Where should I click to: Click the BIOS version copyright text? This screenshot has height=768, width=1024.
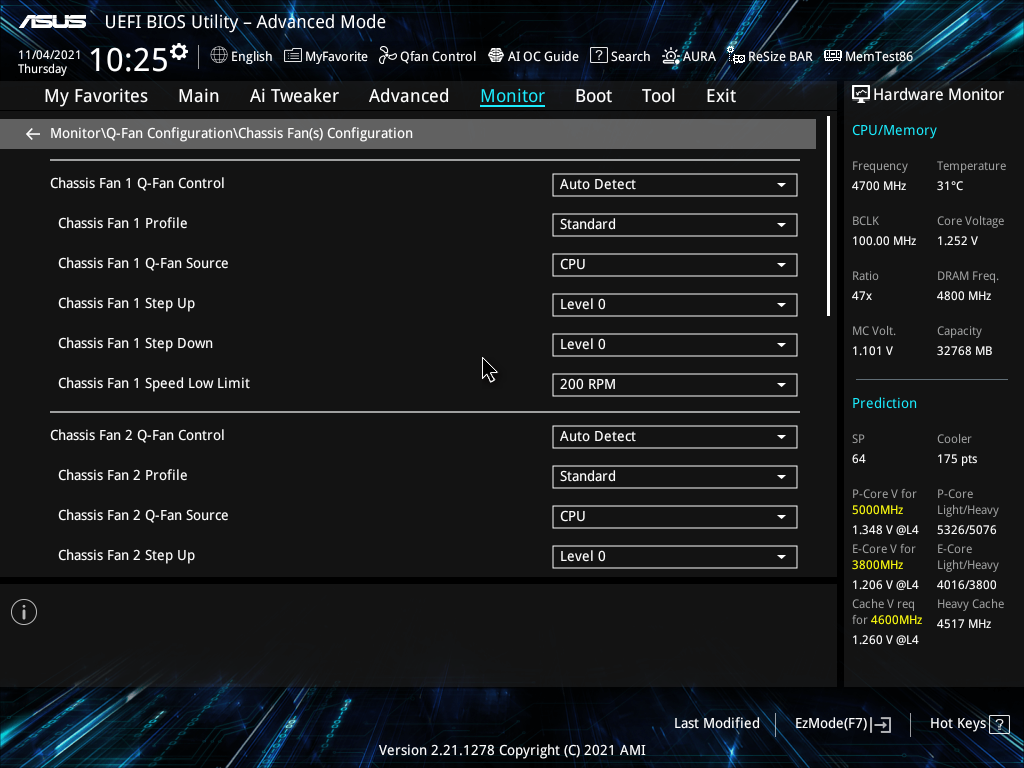512,750
